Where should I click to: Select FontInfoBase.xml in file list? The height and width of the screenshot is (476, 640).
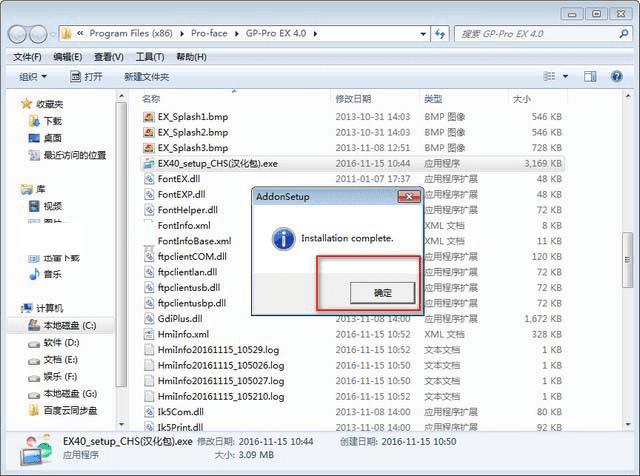[194, 241]
